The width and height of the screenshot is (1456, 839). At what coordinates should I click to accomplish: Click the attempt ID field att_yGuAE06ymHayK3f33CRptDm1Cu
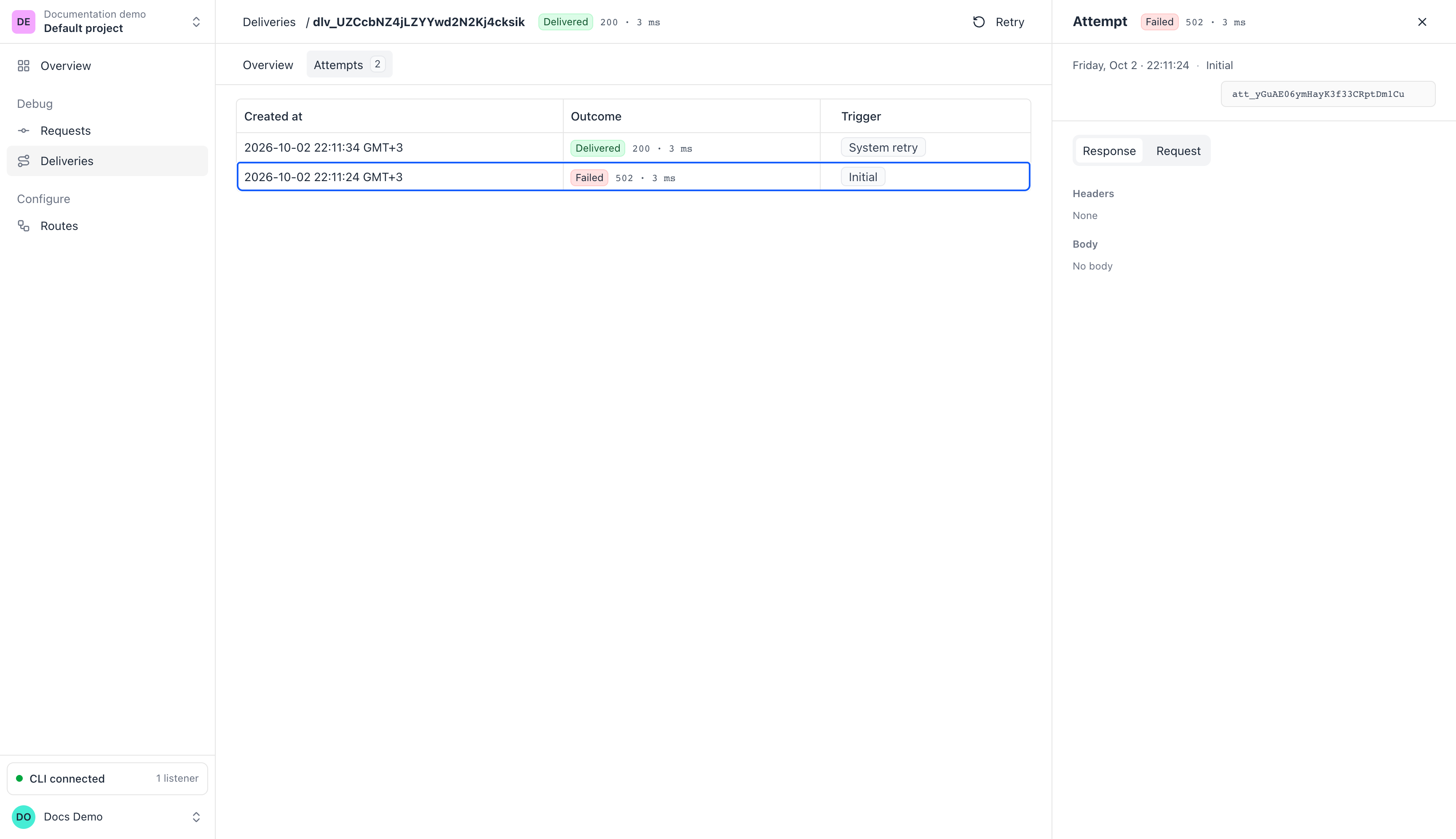(1328, 94)
